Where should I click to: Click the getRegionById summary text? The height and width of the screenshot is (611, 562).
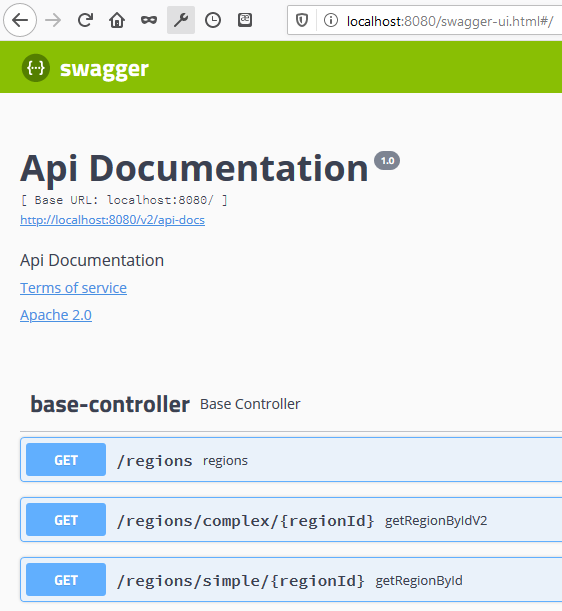tap(419, 581)
